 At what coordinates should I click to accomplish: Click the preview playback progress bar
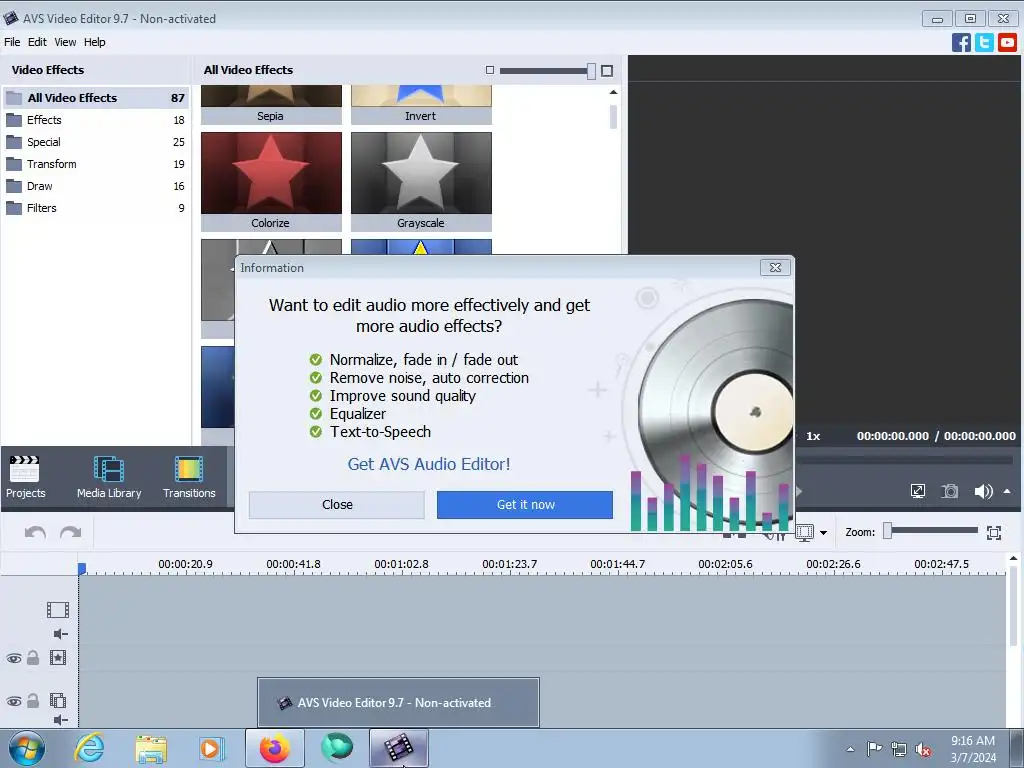click(904, 460)
